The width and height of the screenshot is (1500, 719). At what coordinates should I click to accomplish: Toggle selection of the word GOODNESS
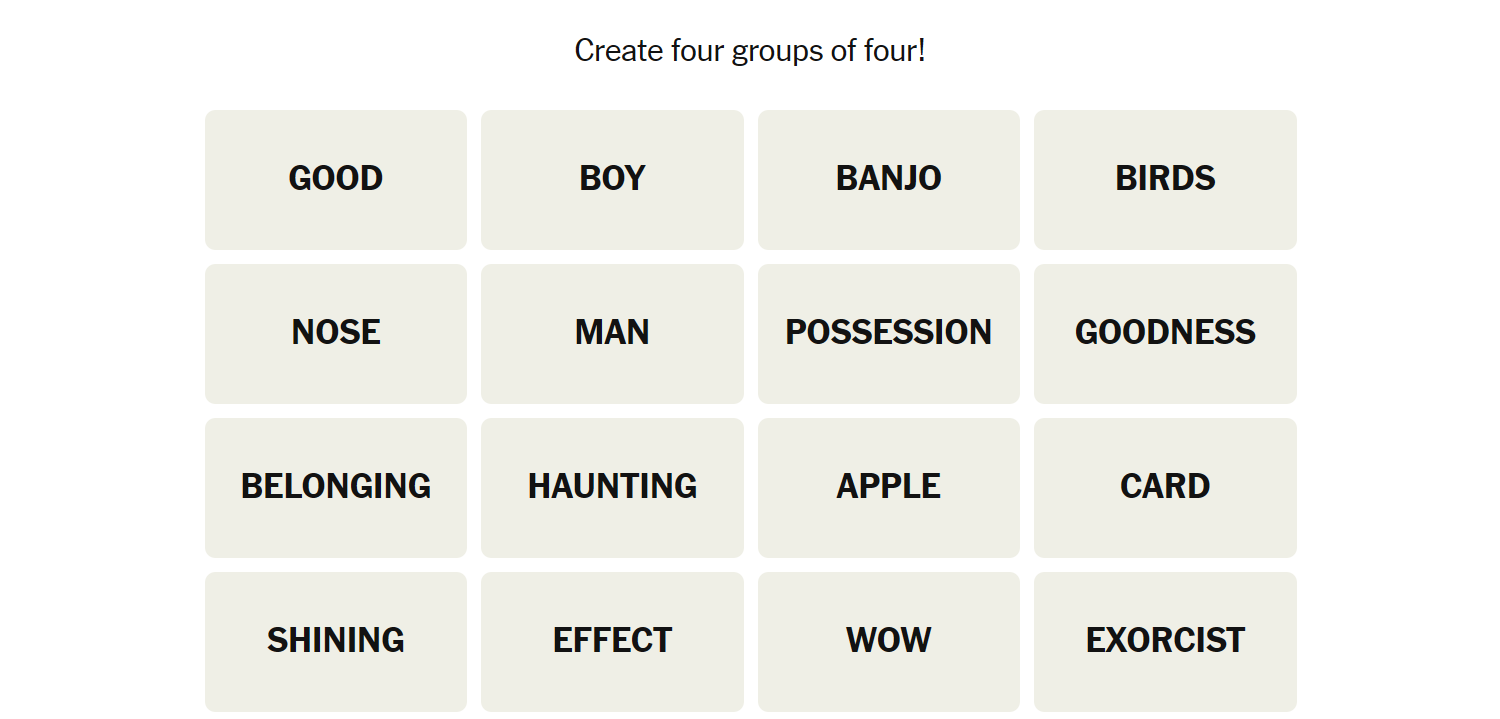(1165, 334)
